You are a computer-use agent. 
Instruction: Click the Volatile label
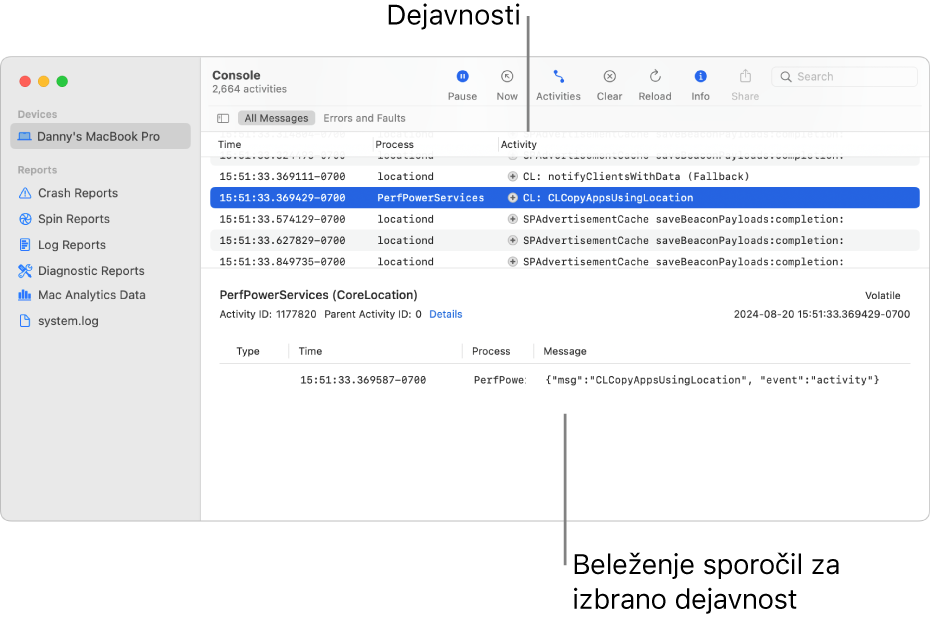[x=882, y=296]
